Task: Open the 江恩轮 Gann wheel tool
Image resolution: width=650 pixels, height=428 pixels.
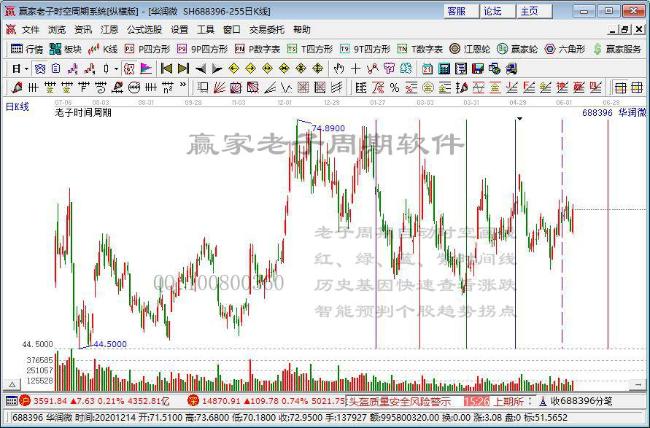Action: (470, 49)
